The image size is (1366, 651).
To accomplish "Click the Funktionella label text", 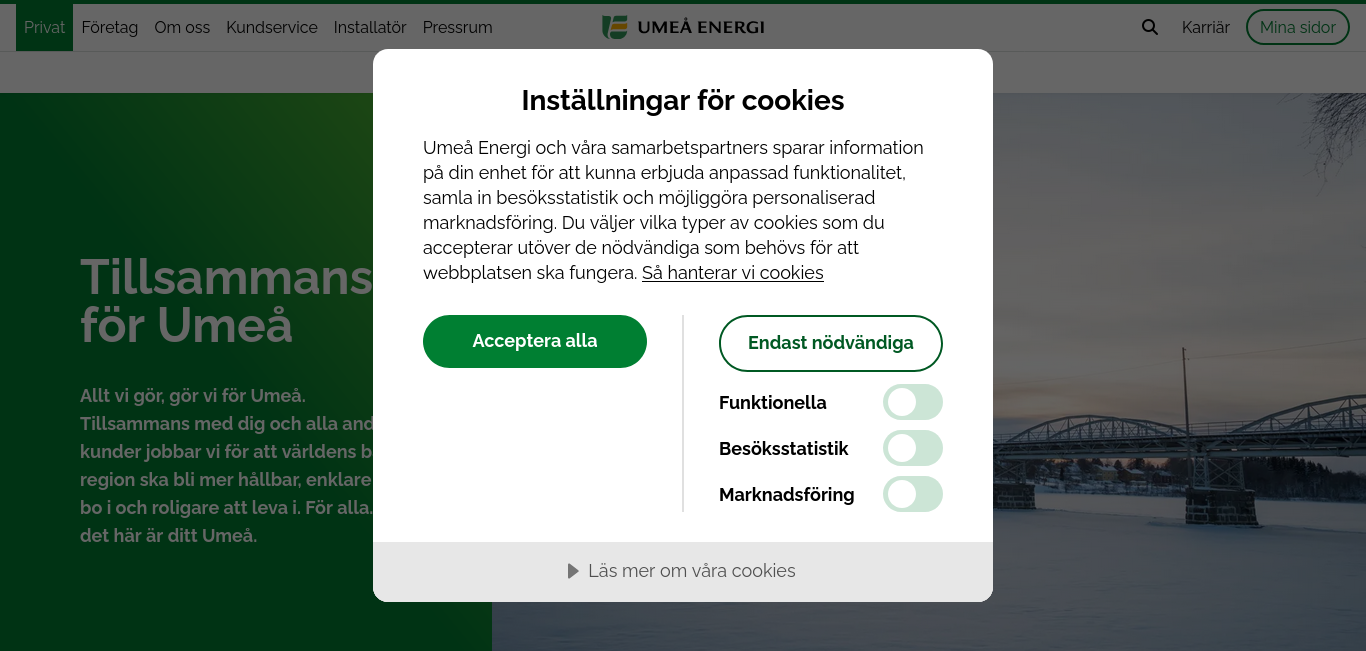I will tap(773, 403).
